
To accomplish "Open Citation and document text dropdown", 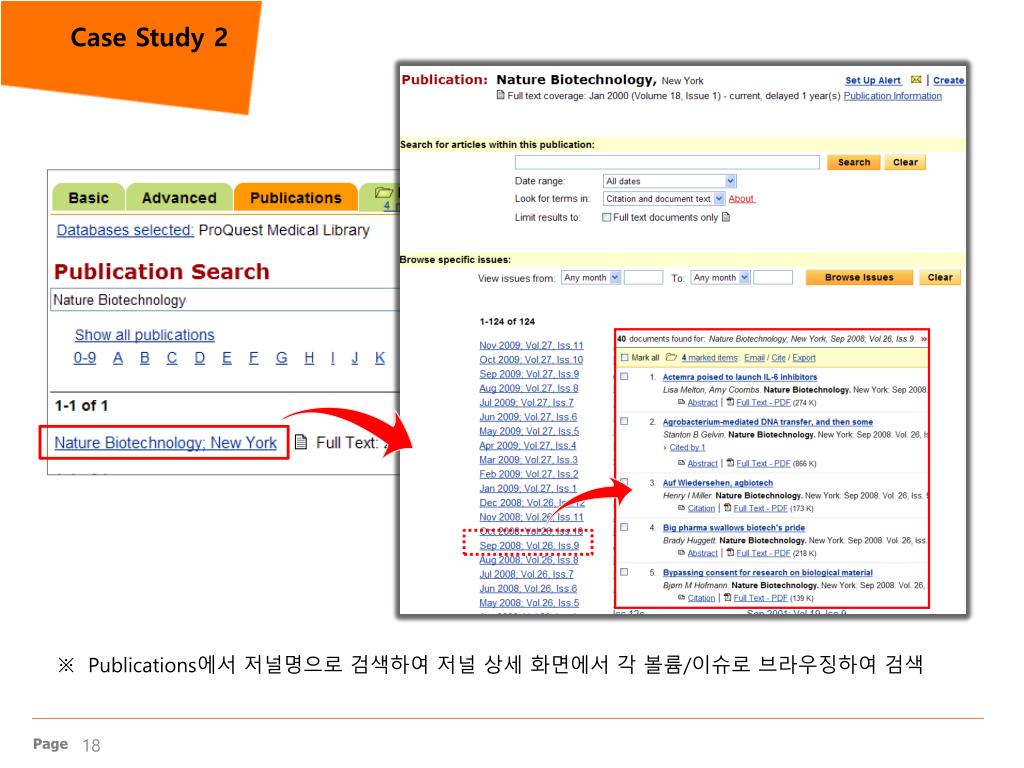I will (664, 199).
